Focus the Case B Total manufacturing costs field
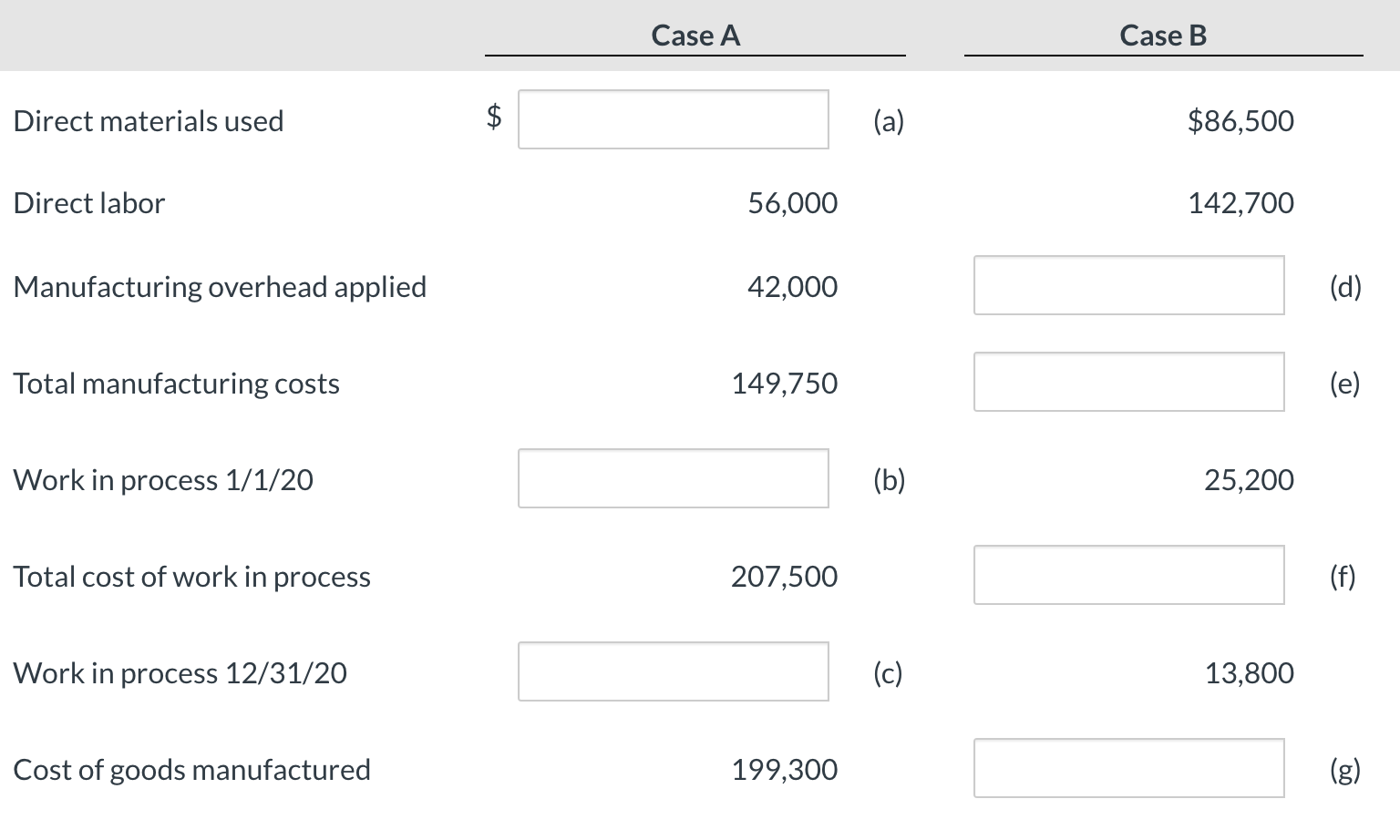 (x=1128, y=382)
